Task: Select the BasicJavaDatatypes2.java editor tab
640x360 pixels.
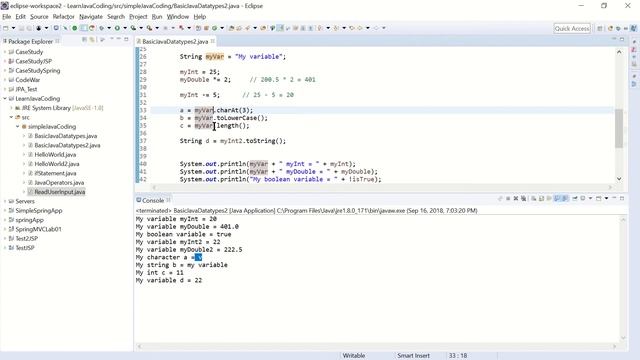Action: [175, 42]
